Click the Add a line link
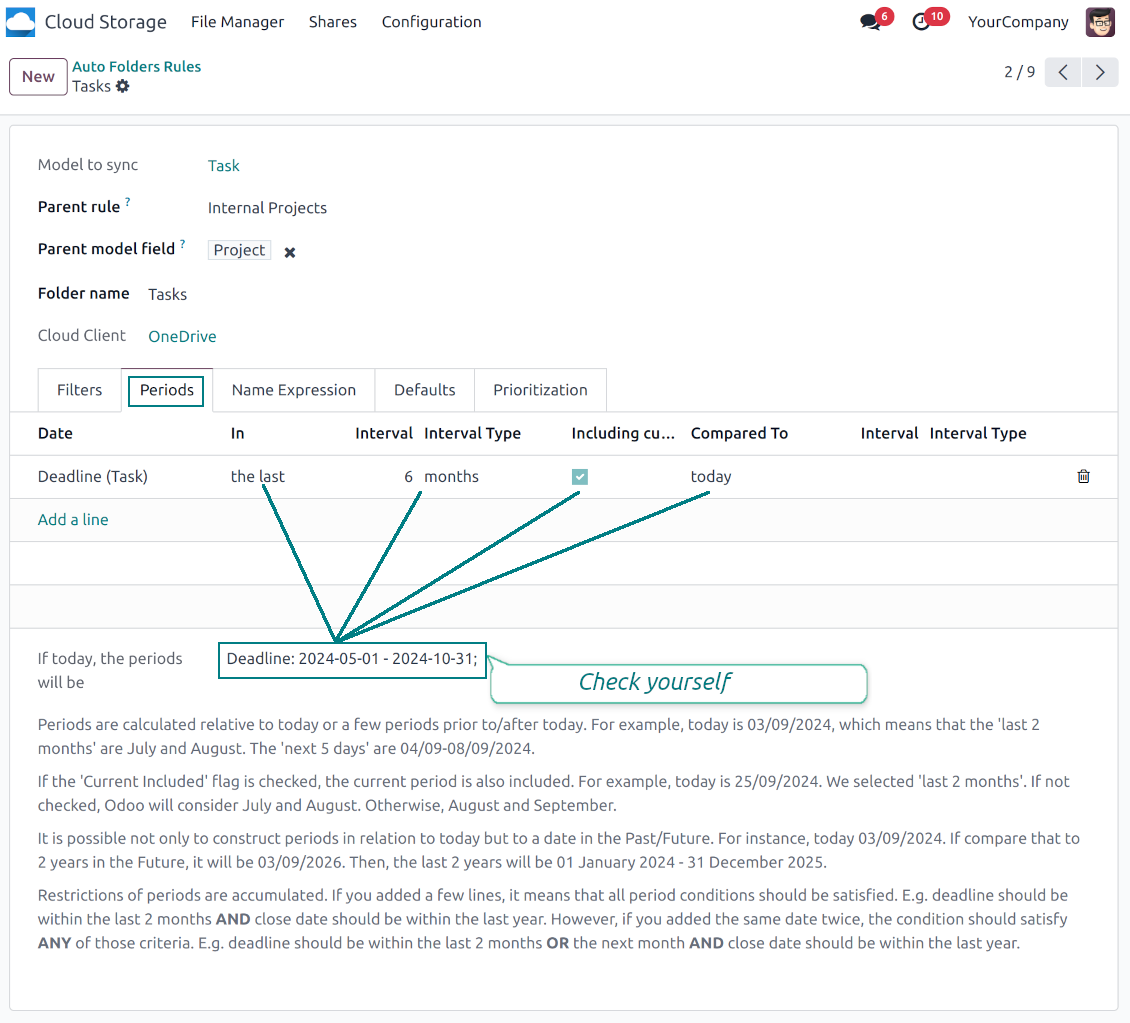 tap(73, 520)
